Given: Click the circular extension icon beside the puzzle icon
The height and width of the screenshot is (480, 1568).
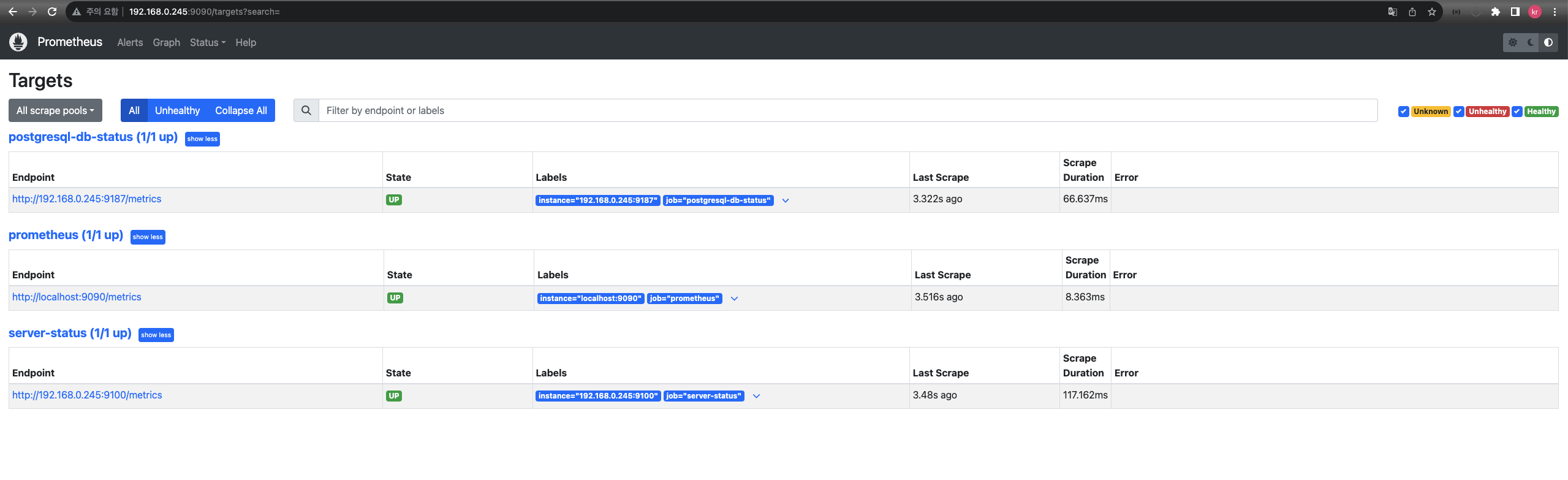Looking at the screenshot, I should click(1476, 12).
